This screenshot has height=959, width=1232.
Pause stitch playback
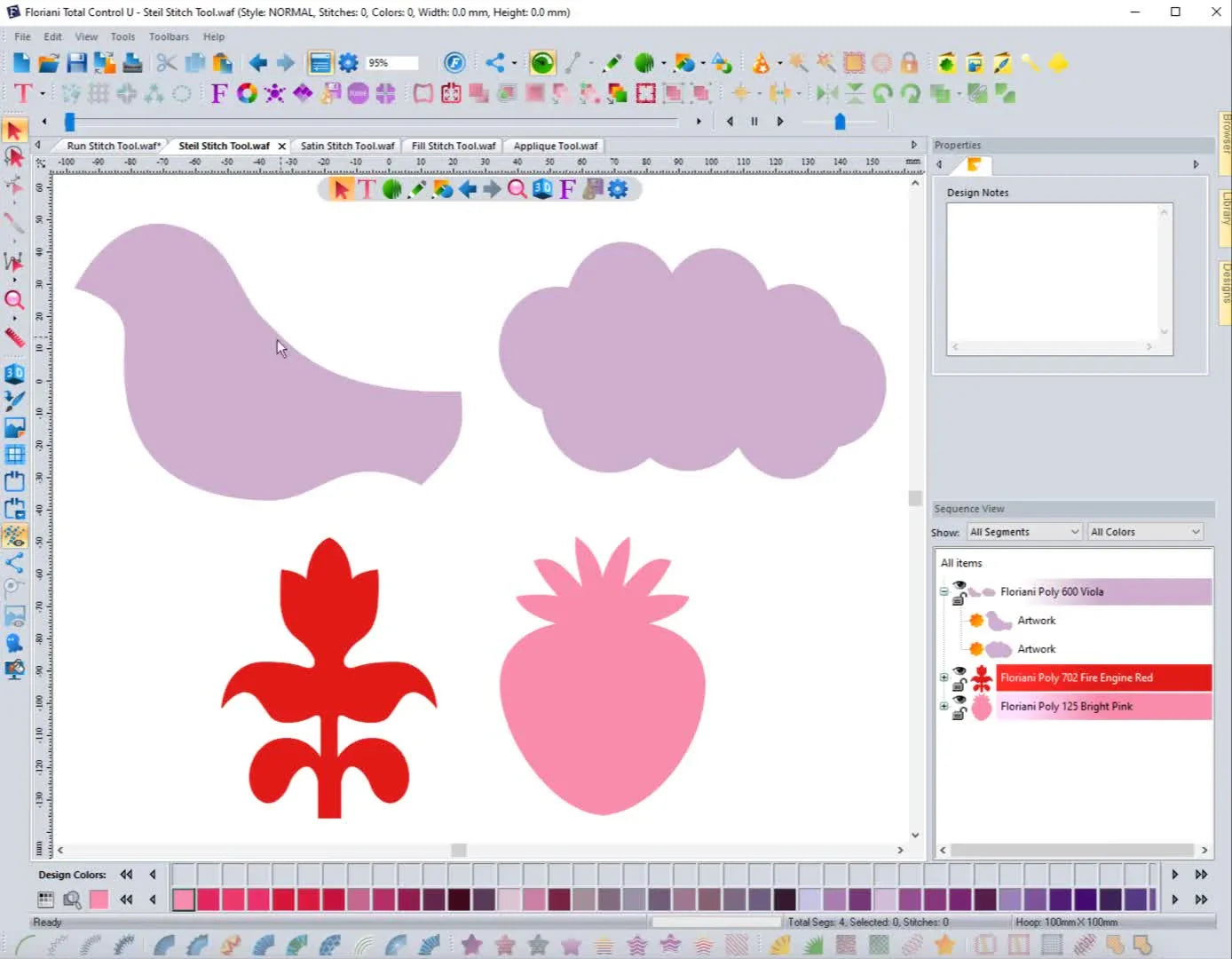(754, 121)
